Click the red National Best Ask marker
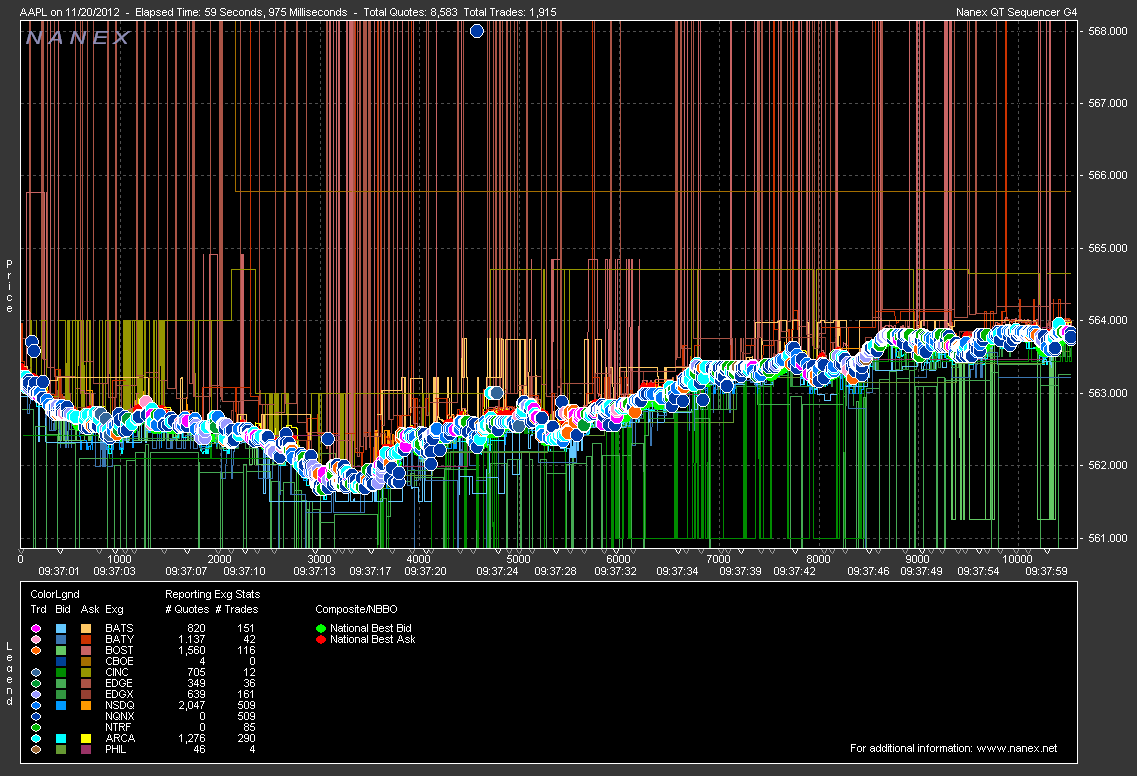This screenshot has width=1137, height=776. [x=320, y=638]
